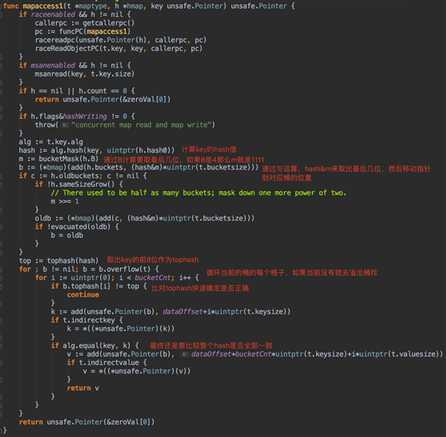Click the 'm >>= 1' line

pyautogui.click(x=65, y=201)
